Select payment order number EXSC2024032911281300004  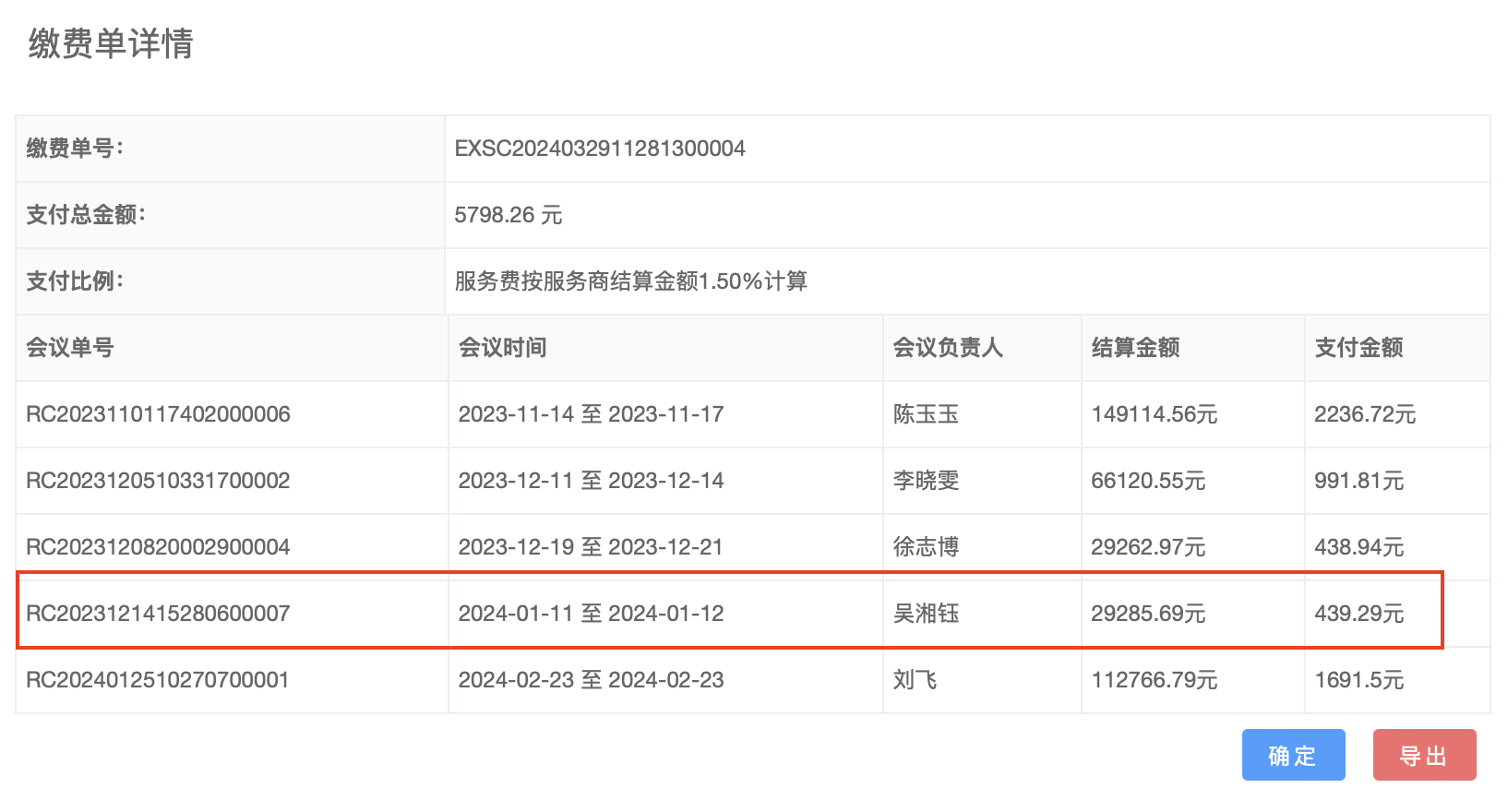pyautogui.click(x=600, y=149)
